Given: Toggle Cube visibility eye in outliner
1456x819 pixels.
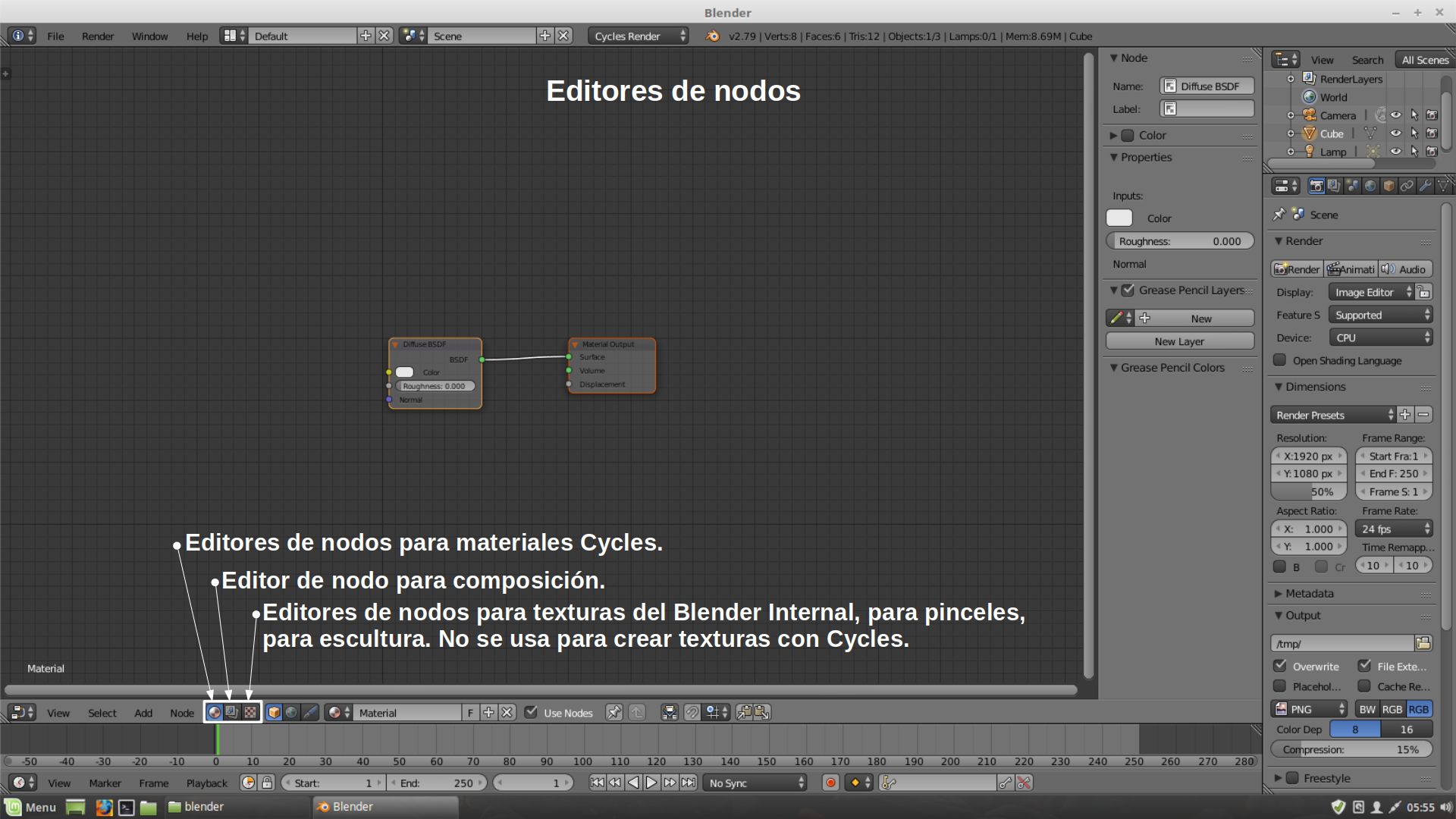Looking at the screenshot, I should tap(1395, 133).
